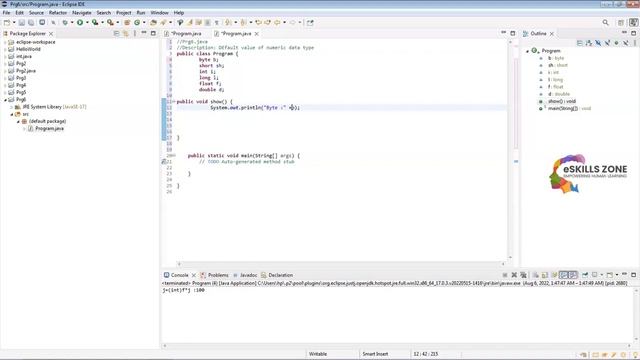
Task: Open Package Explorer View Menu dots
Action: coord(135,33)
